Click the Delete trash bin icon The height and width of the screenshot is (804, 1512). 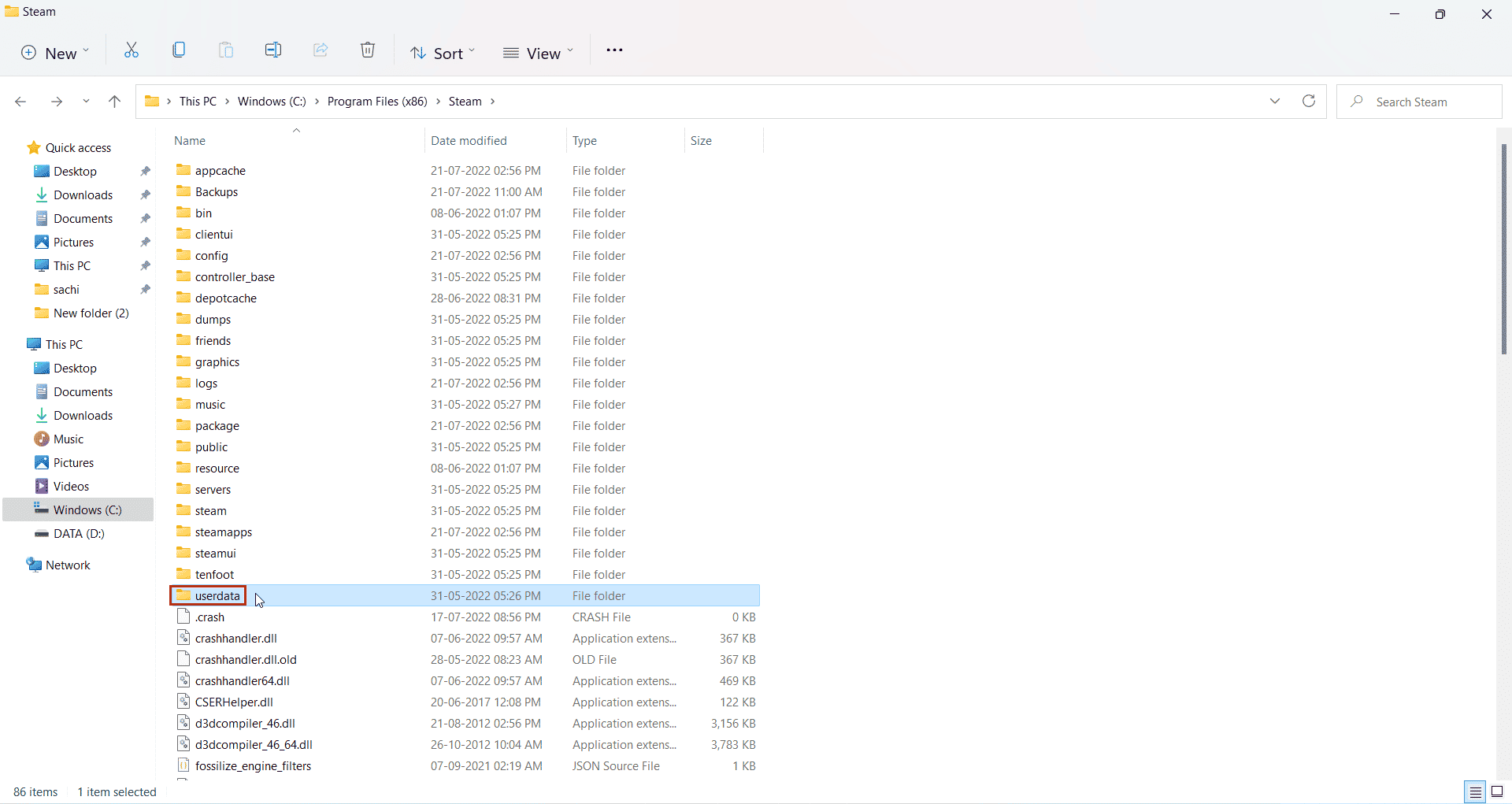368,51
